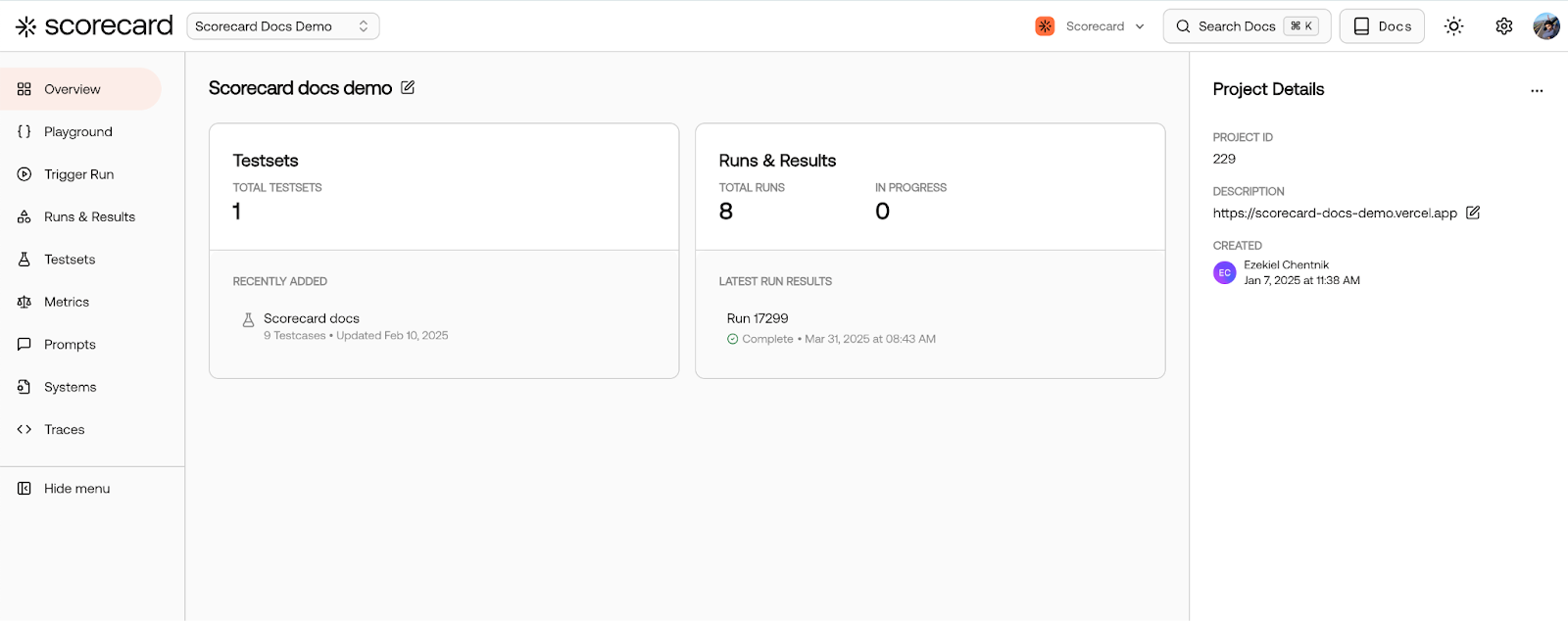
Task: Click '9 Testcases • Updated Feb 10, 2025' text
Action: coord(356,335)
